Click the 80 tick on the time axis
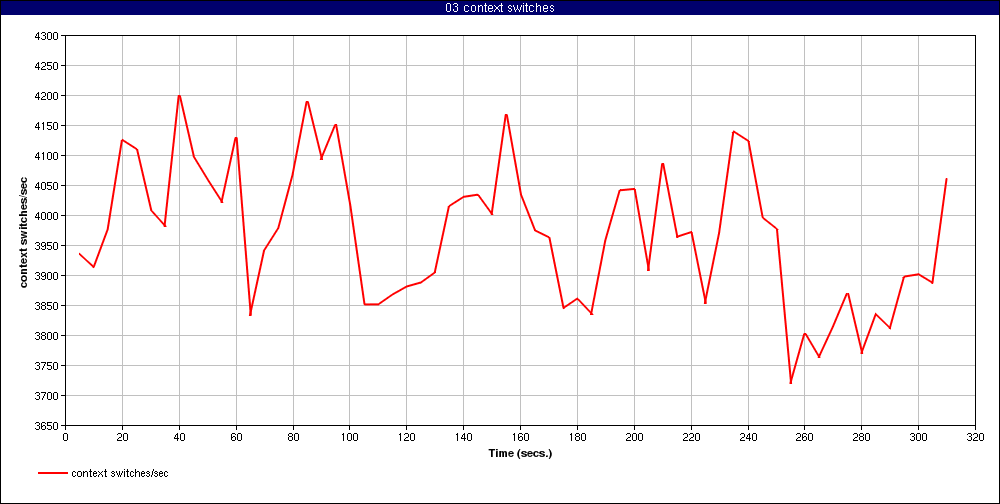 click(293, 437)
